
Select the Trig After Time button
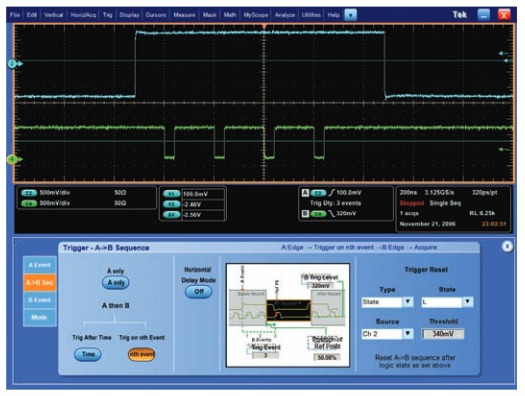click(88, 354)
